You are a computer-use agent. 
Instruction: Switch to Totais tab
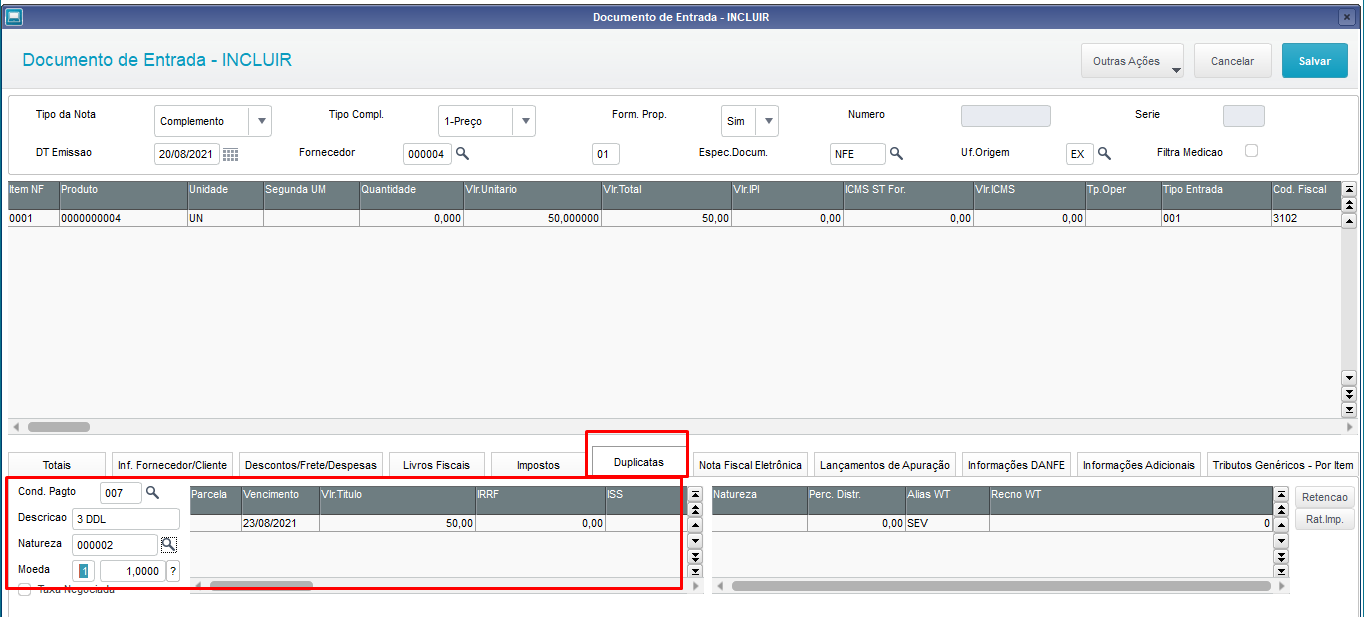(57, 465)
